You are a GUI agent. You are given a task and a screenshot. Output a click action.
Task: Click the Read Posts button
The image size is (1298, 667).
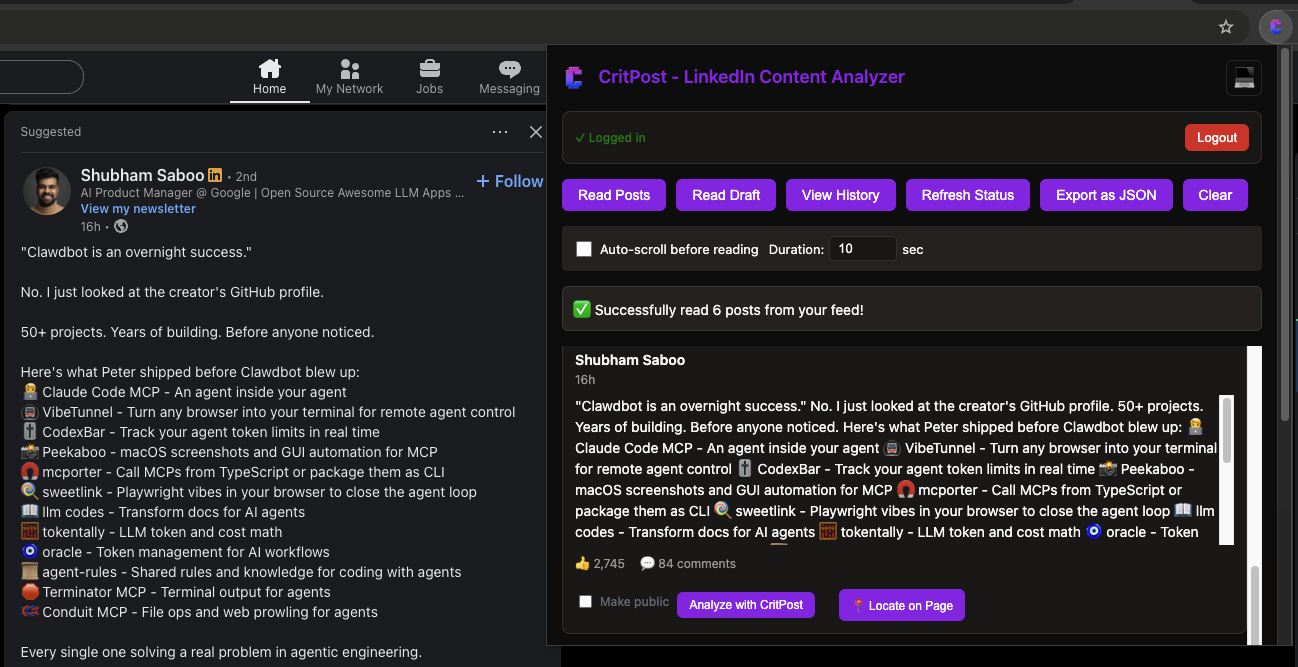click(613, 195)
